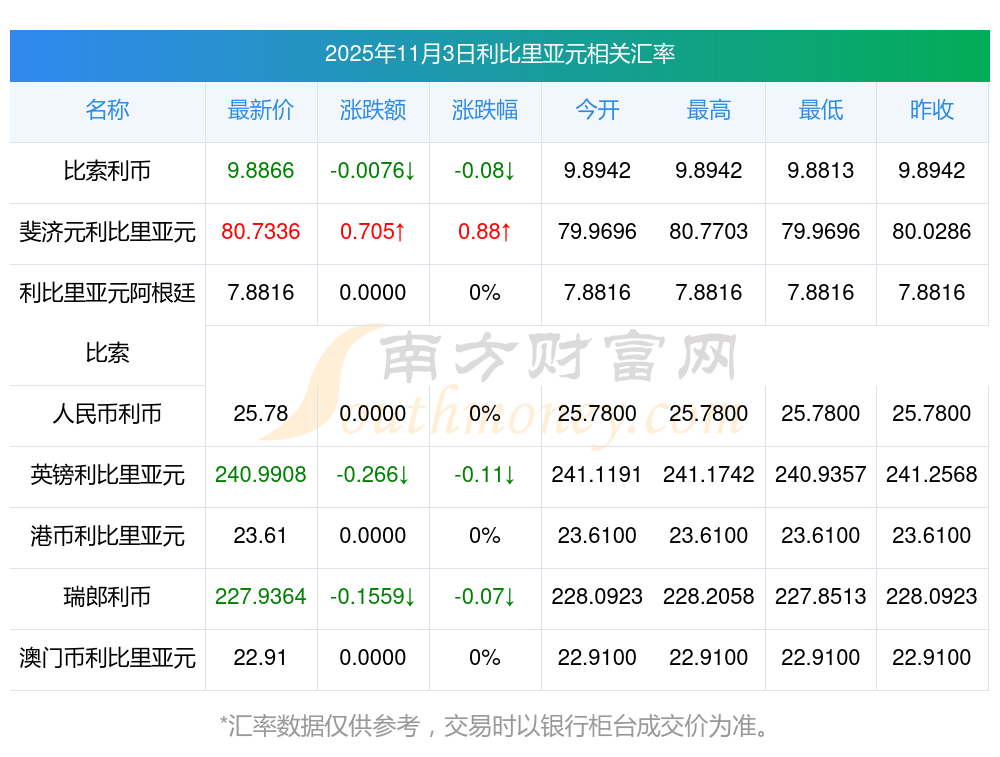This screenshot has height=757, width=1000.
Task: Click change percent -0.07↓
Action: (485, 596)
